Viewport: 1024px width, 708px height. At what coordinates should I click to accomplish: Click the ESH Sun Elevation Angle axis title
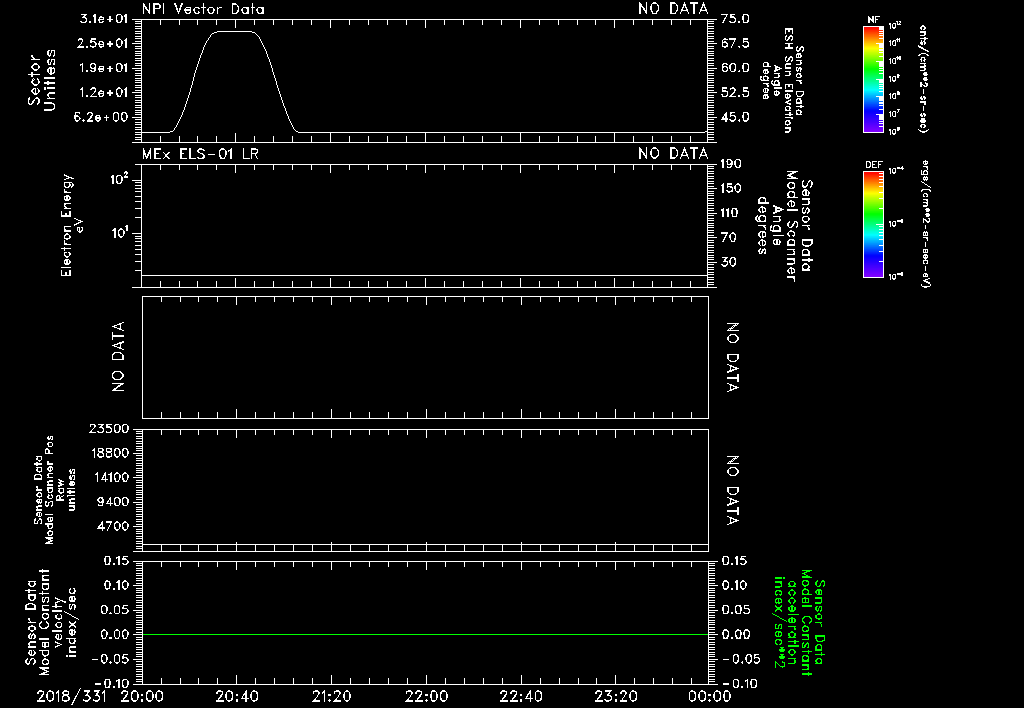point(782,80)
